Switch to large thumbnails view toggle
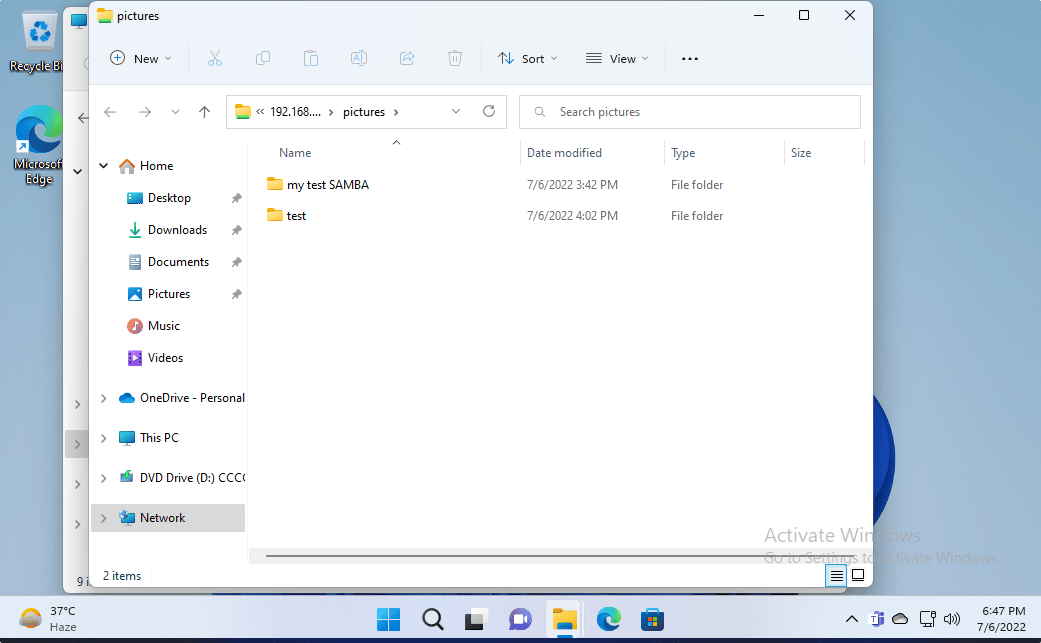Screen dimensions: 1041x643 pos(858,576)
